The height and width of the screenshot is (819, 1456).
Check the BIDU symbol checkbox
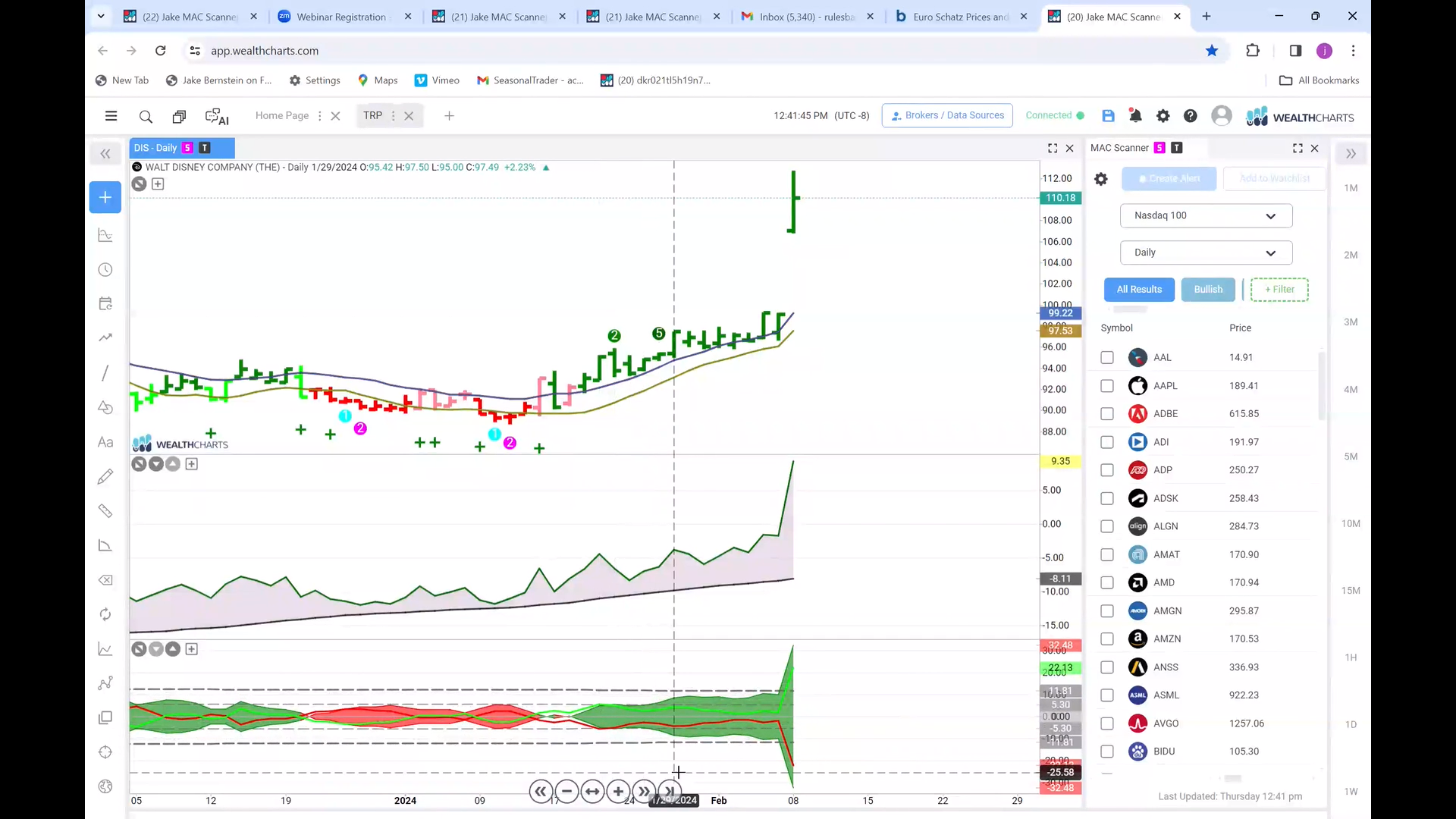click(1107, 752)
